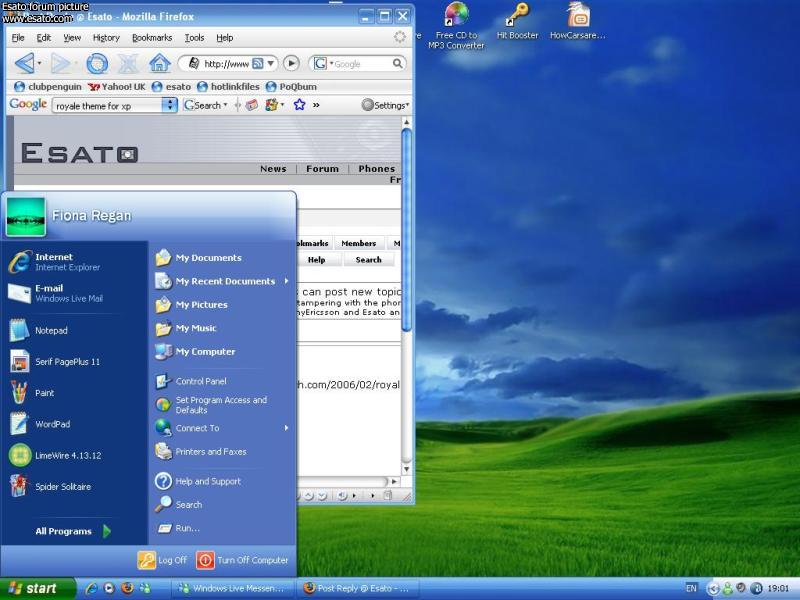Click Log Off button
The height and width of the screenshot is (600, 800).
162,560
